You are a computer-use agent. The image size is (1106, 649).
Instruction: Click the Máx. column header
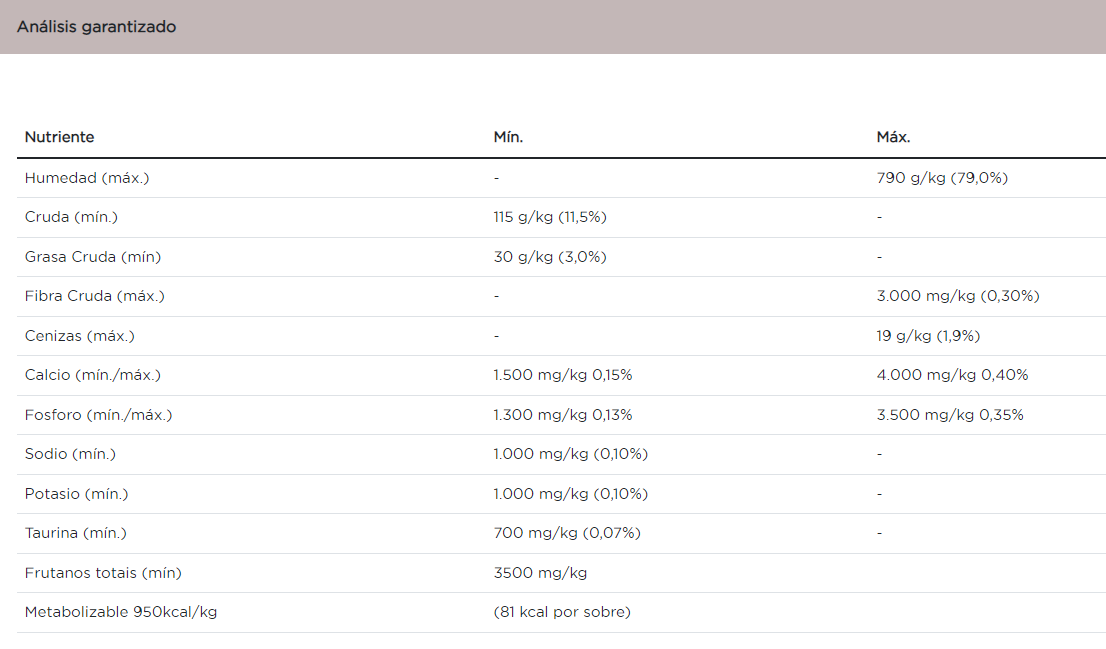[893, 137]
